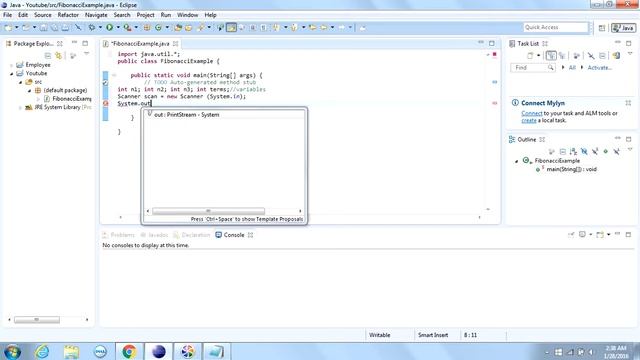
Task: Expand JRE System Library node
Action: tap(20, 108)
